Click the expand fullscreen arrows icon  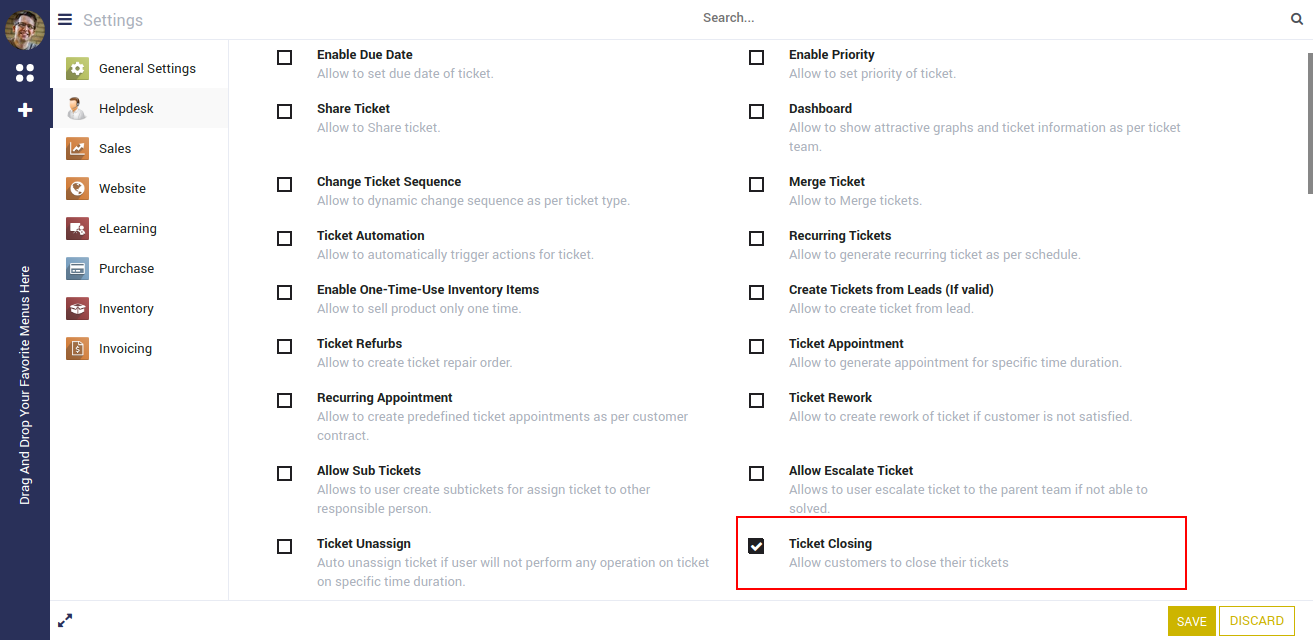pos(65,620)
